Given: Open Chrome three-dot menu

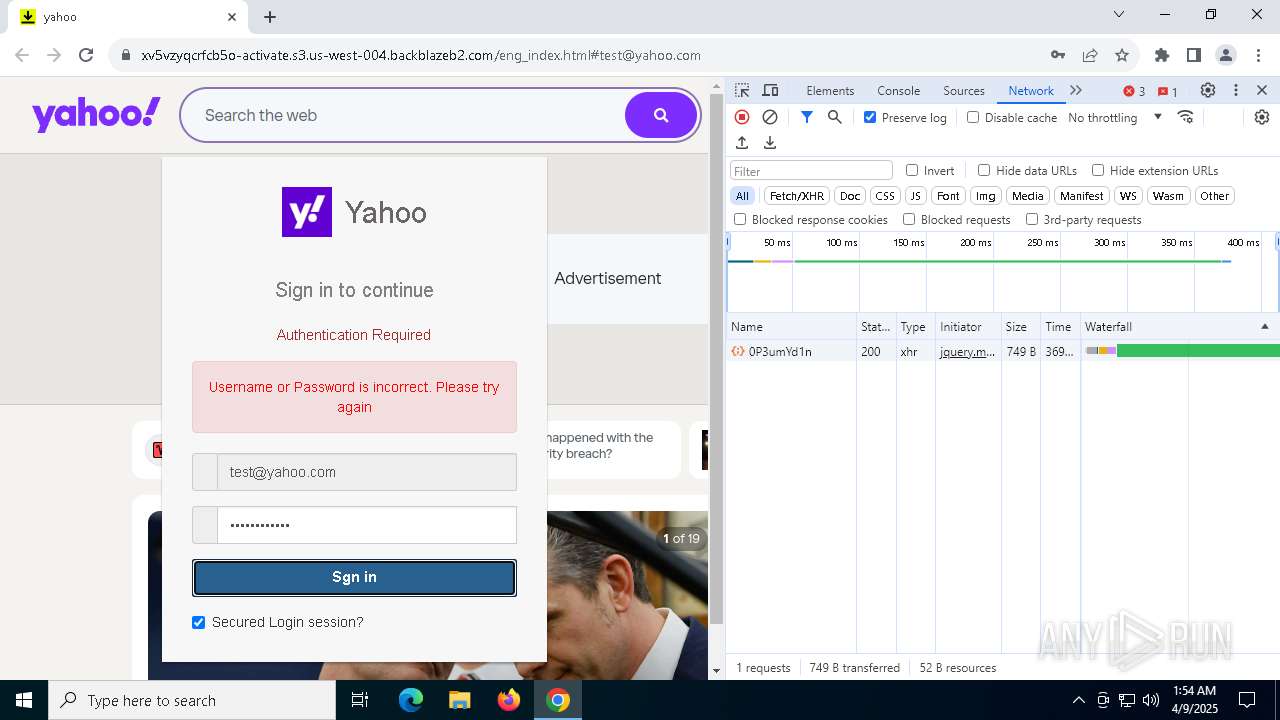Looking at the screenshot, I should 1257,55.
